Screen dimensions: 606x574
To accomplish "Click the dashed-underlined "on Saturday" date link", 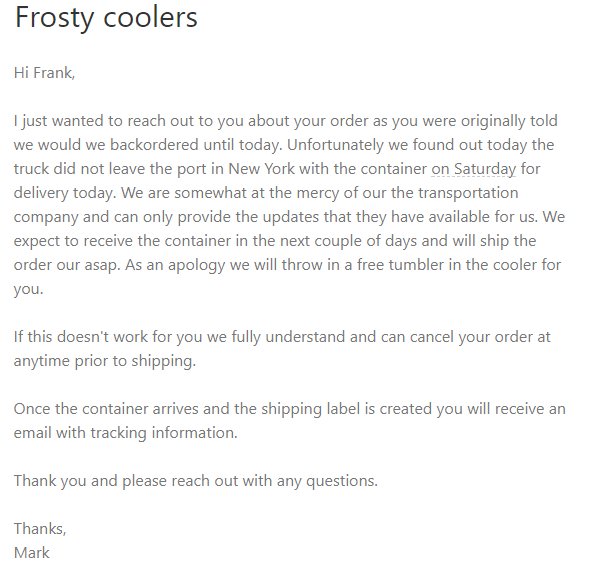I will pos(473,169).
